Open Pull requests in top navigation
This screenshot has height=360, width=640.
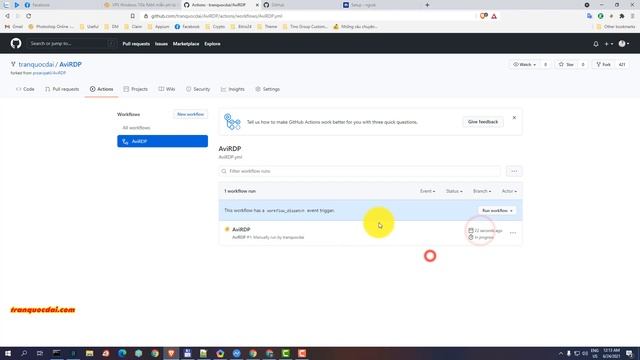coord(136,44)
